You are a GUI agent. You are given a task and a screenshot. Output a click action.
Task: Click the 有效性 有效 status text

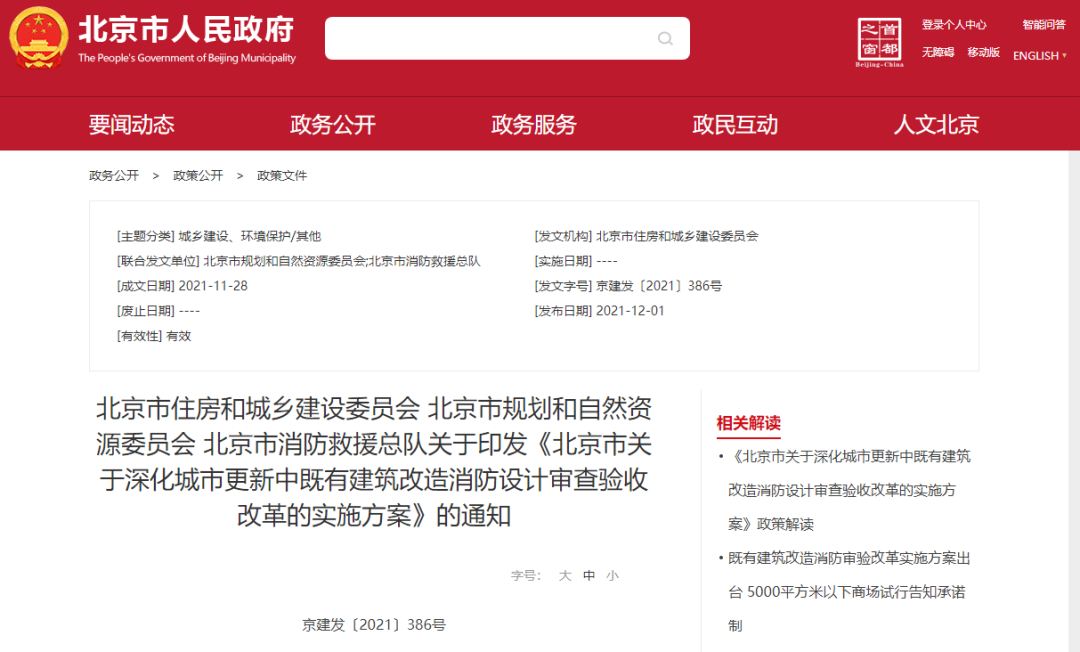point(154,336)
